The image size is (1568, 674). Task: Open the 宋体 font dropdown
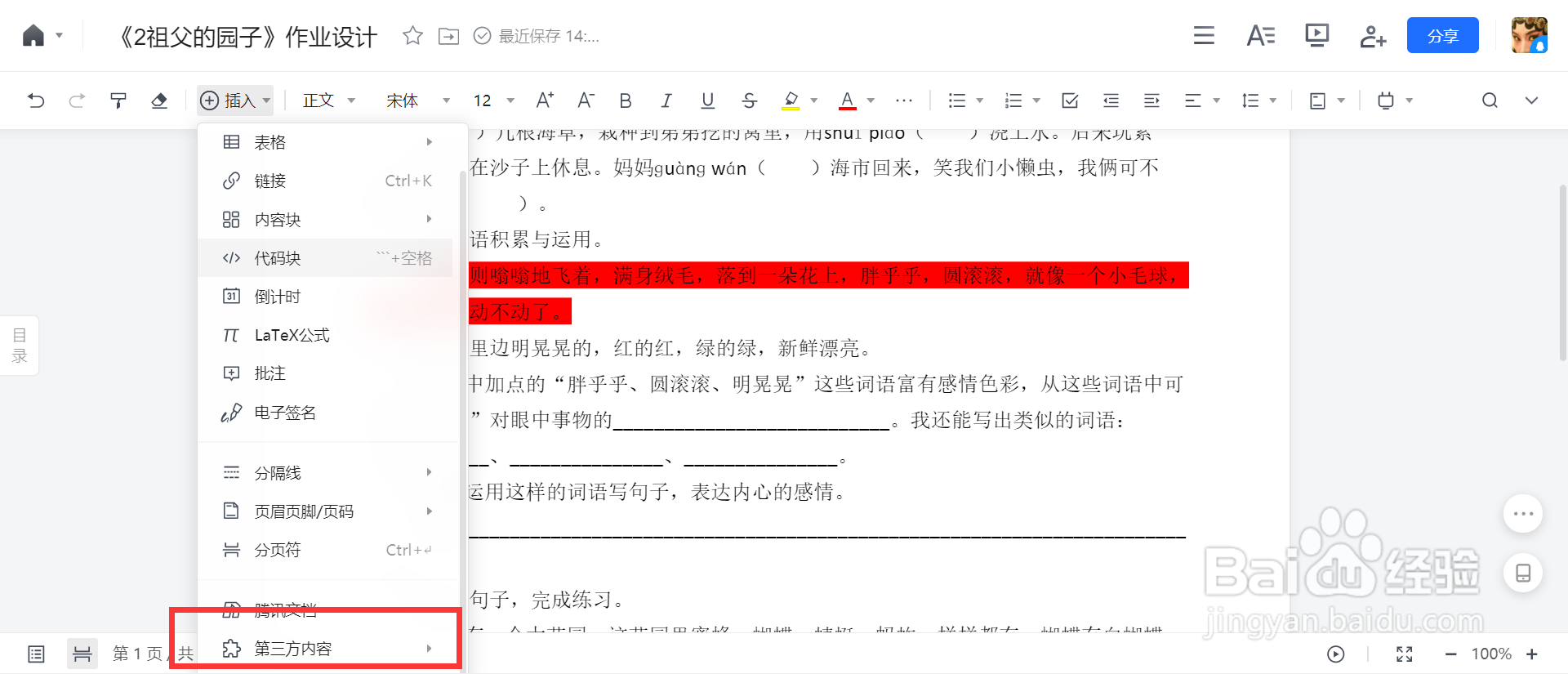coord(417,100)
